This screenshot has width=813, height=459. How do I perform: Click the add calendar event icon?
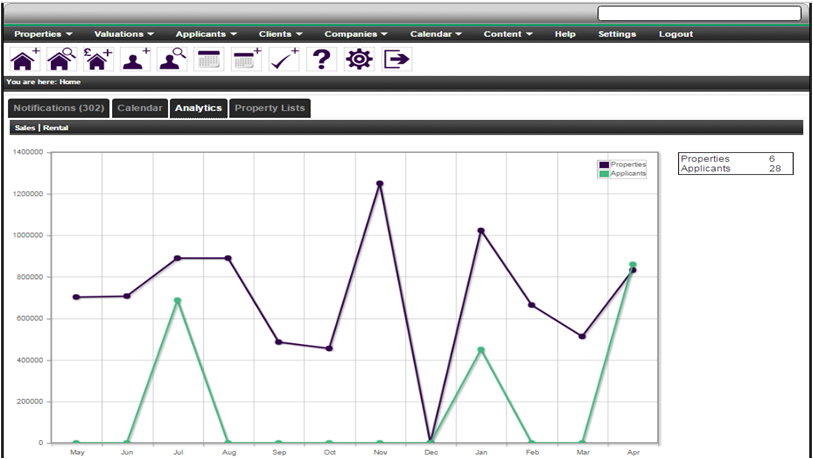coord(246,59)
